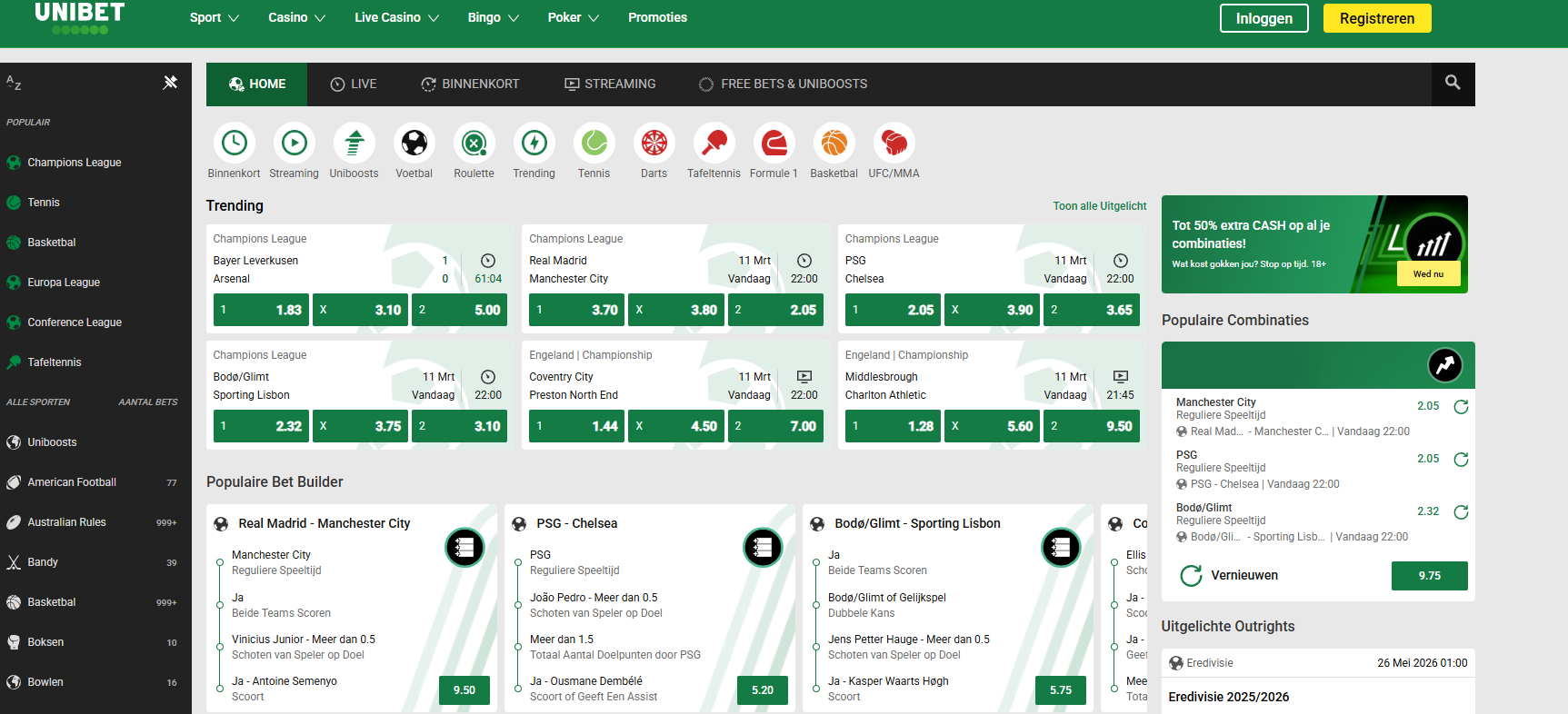Click the Vernieuwen refresh button

point(1229,575)
